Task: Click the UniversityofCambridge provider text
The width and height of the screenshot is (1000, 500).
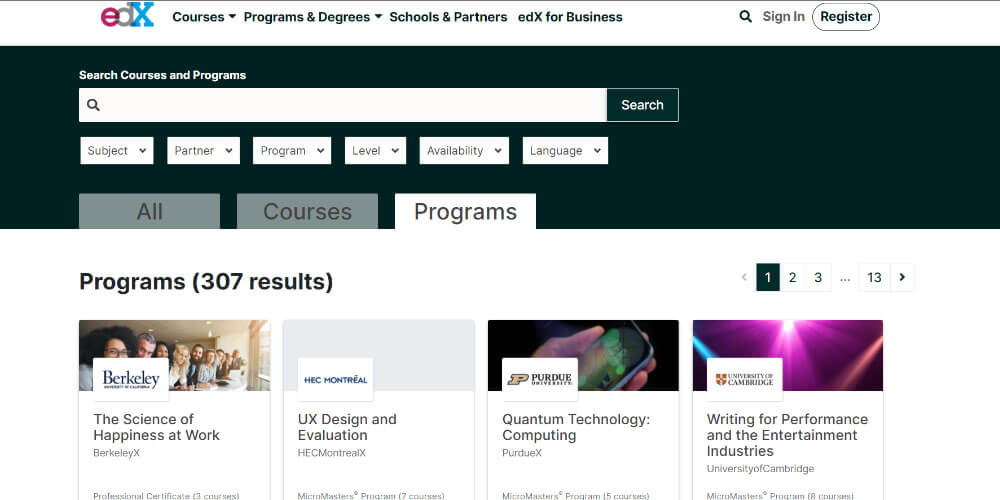Action: [760, 469]
